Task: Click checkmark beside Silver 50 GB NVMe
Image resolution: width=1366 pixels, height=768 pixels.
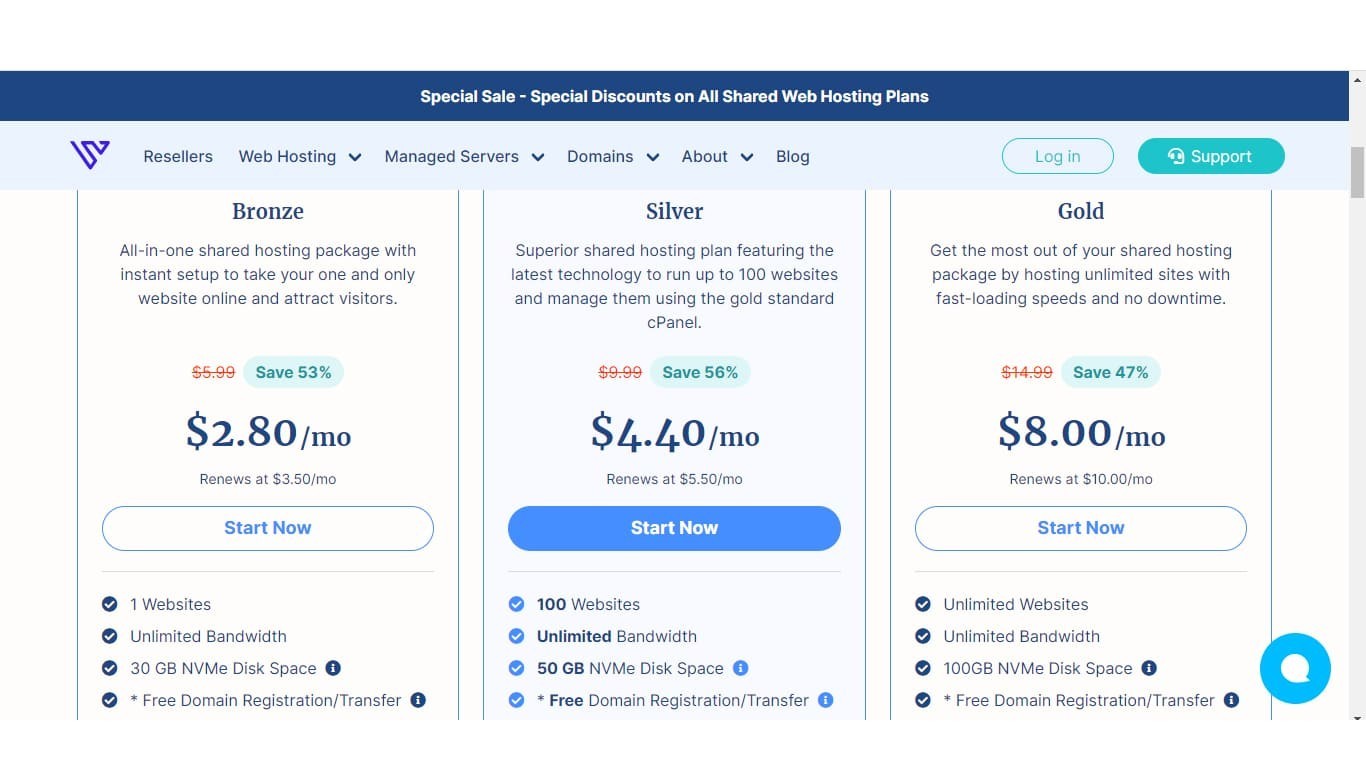Action: coord(516,668)
